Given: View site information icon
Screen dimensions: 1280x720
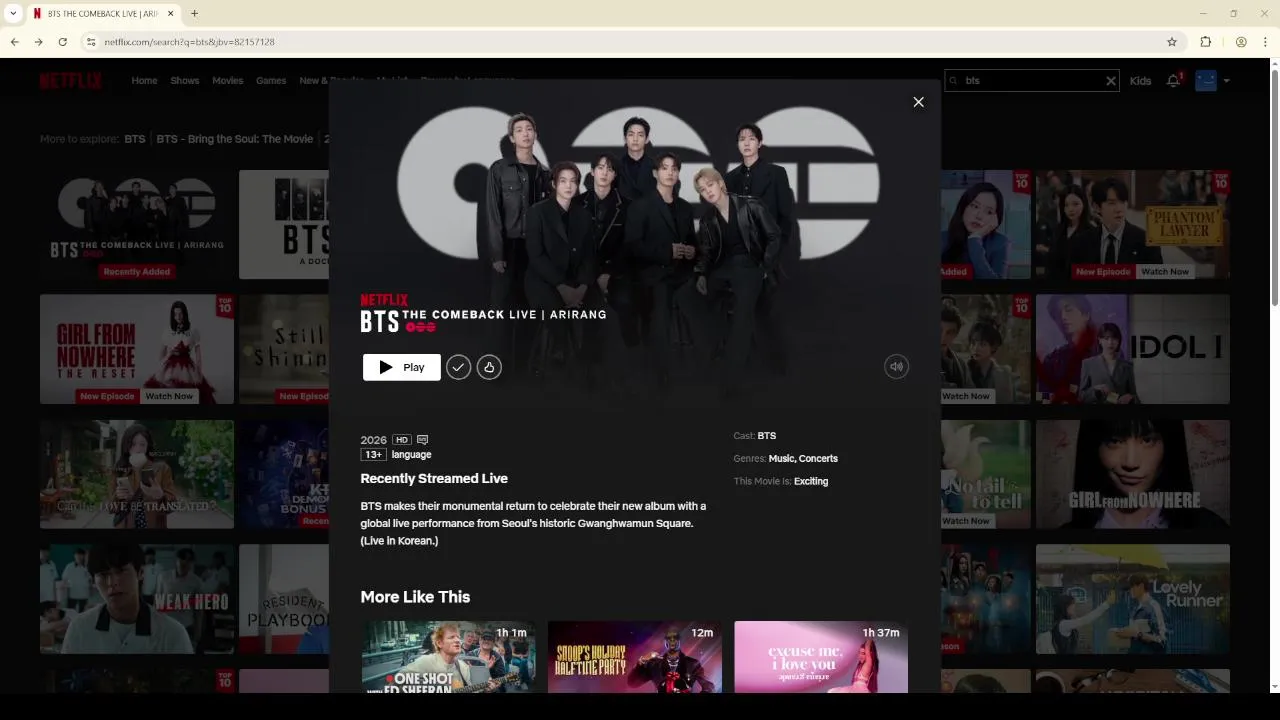Looking at the screenshot, I should point(91,42).
